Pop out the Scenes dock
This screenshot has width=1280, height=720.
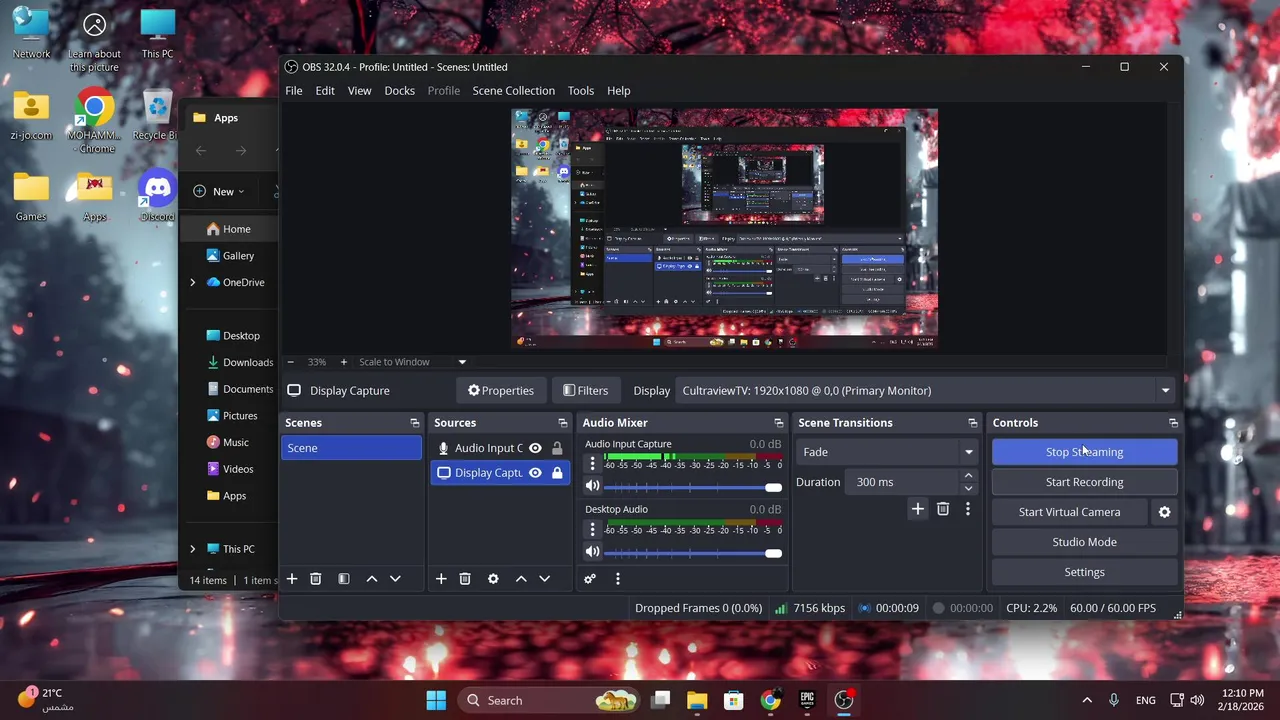click(415, 423)
